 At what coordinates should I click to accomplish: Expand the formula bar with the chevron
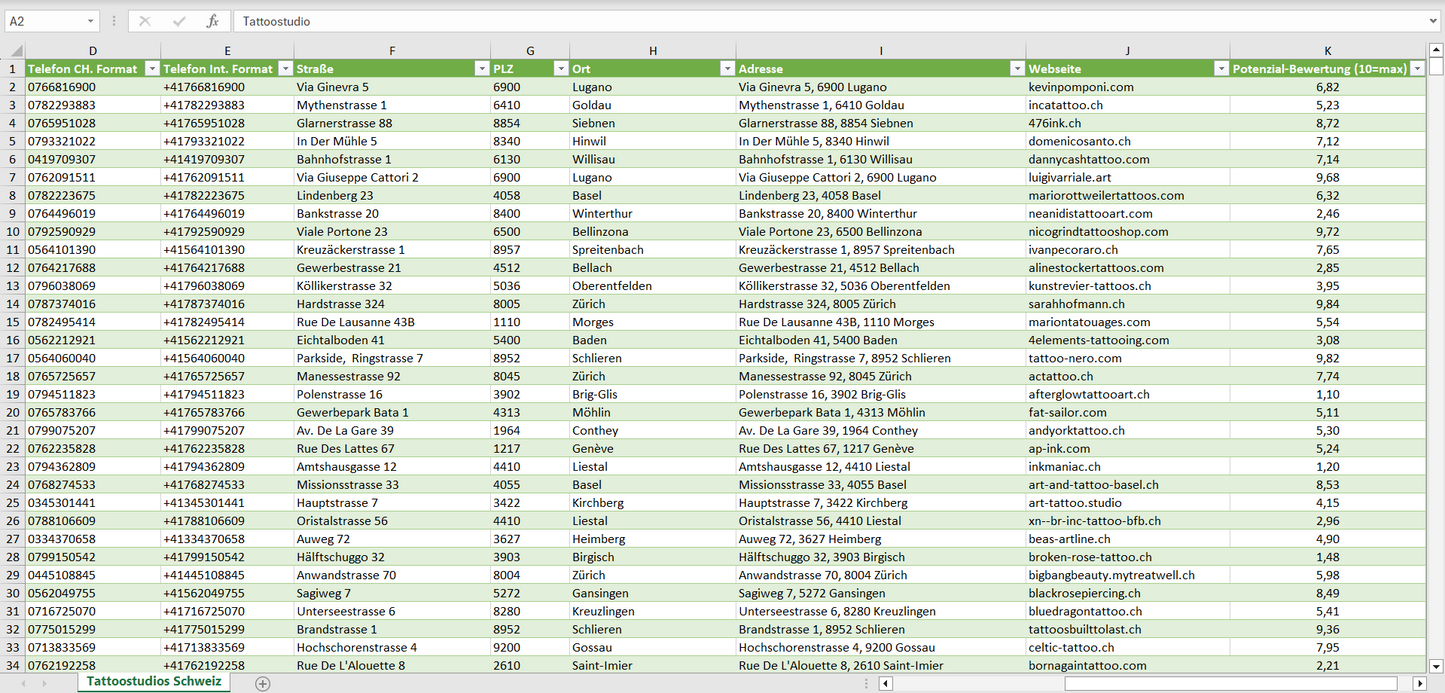(1434, 21)
